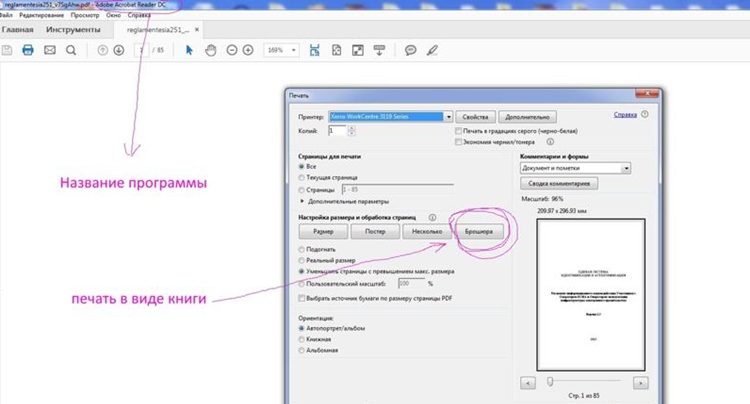
Task: Select the Текущая страница radio button
Action: [303, 176]
